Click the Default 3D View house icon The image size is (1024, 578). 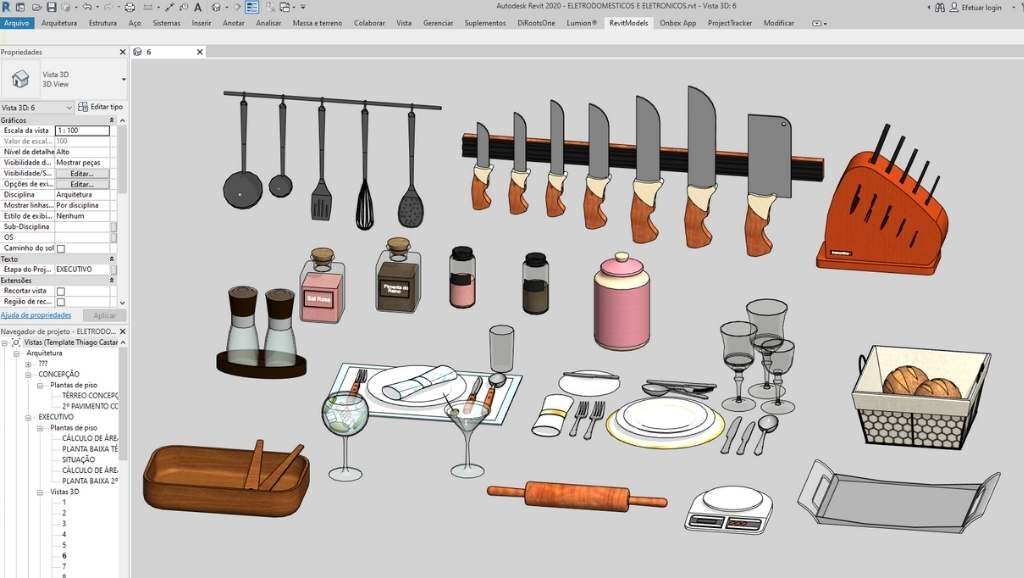(216, 7)
